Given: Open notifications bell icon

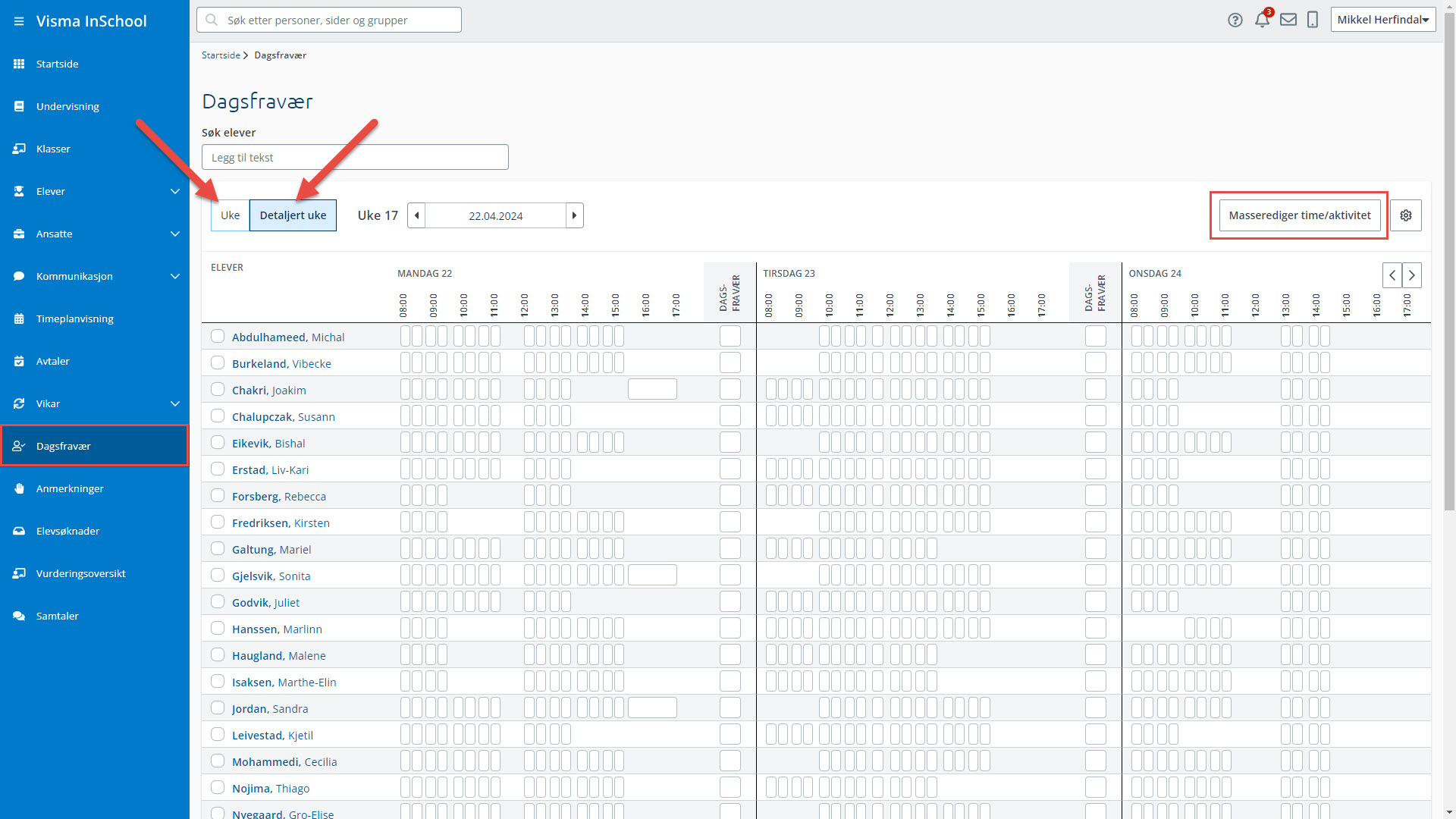Looking at the screenshot, I should click(x=1262, y=20).
